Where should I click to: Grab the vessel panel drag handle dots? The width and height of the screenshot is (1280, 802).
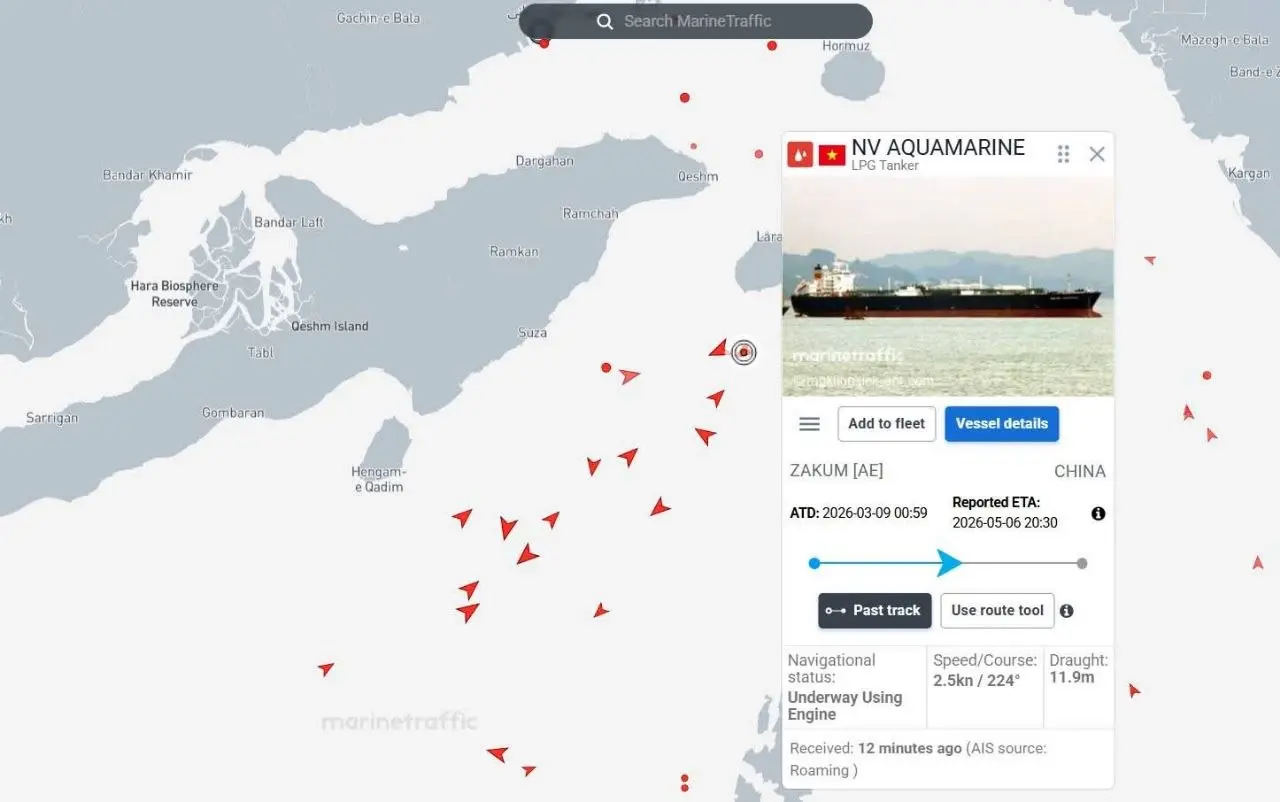[x=1063, y=154]
